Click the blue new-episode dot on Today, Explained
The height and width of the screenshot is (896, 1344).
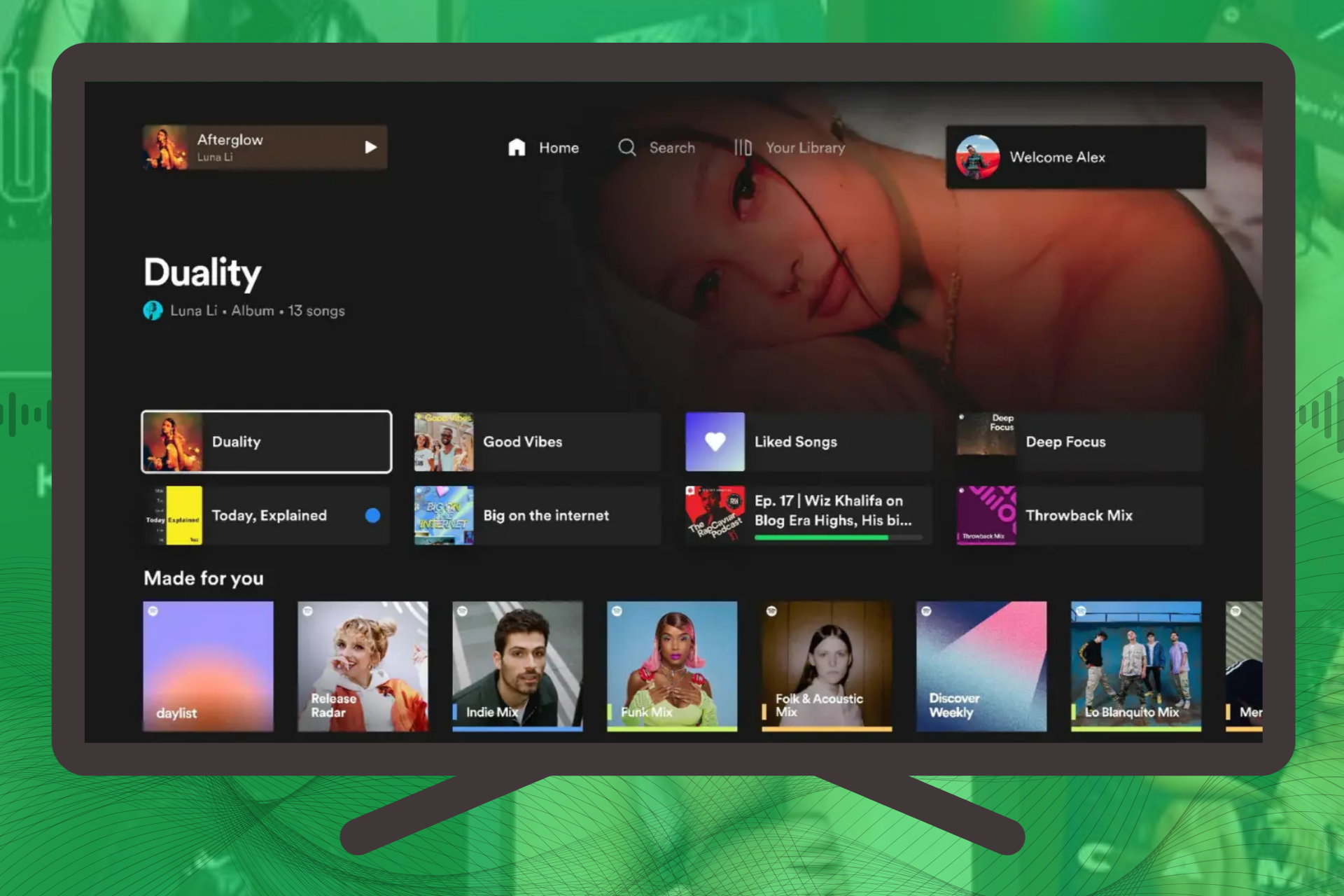(372, 515)
